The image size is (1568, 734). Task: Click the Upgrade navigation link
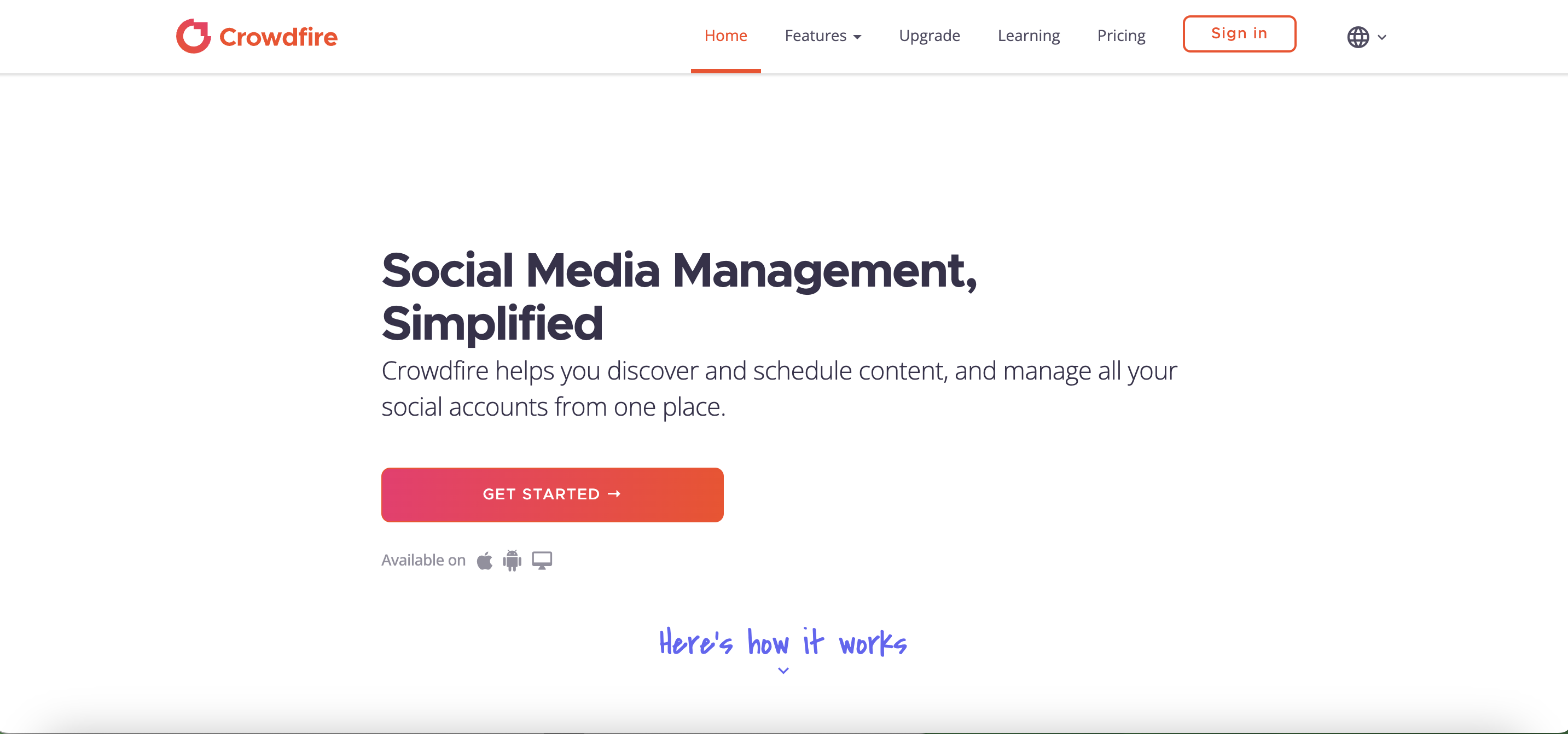(x=928, y=35)
